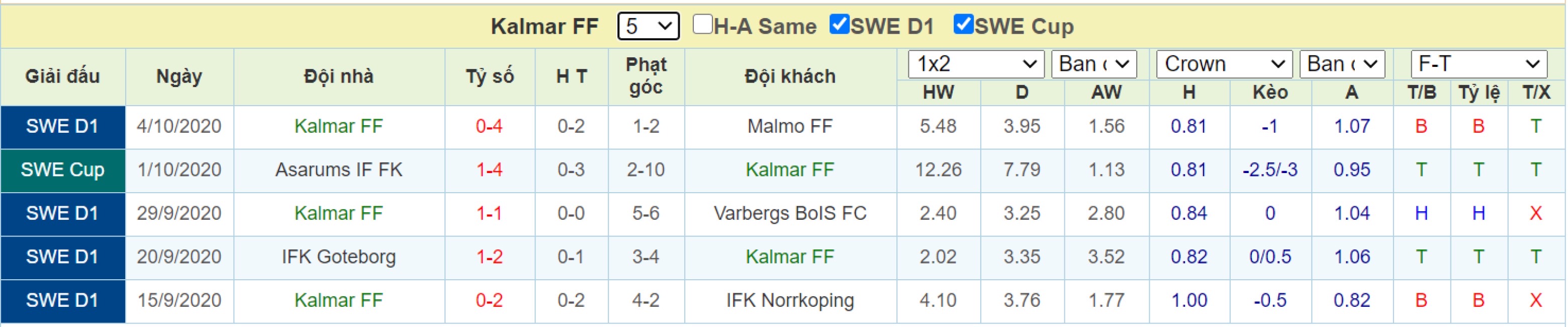Open the Varbergs BoIS FC team link
This screenshot has width=1568, height=327.
(x=789, y=214)
